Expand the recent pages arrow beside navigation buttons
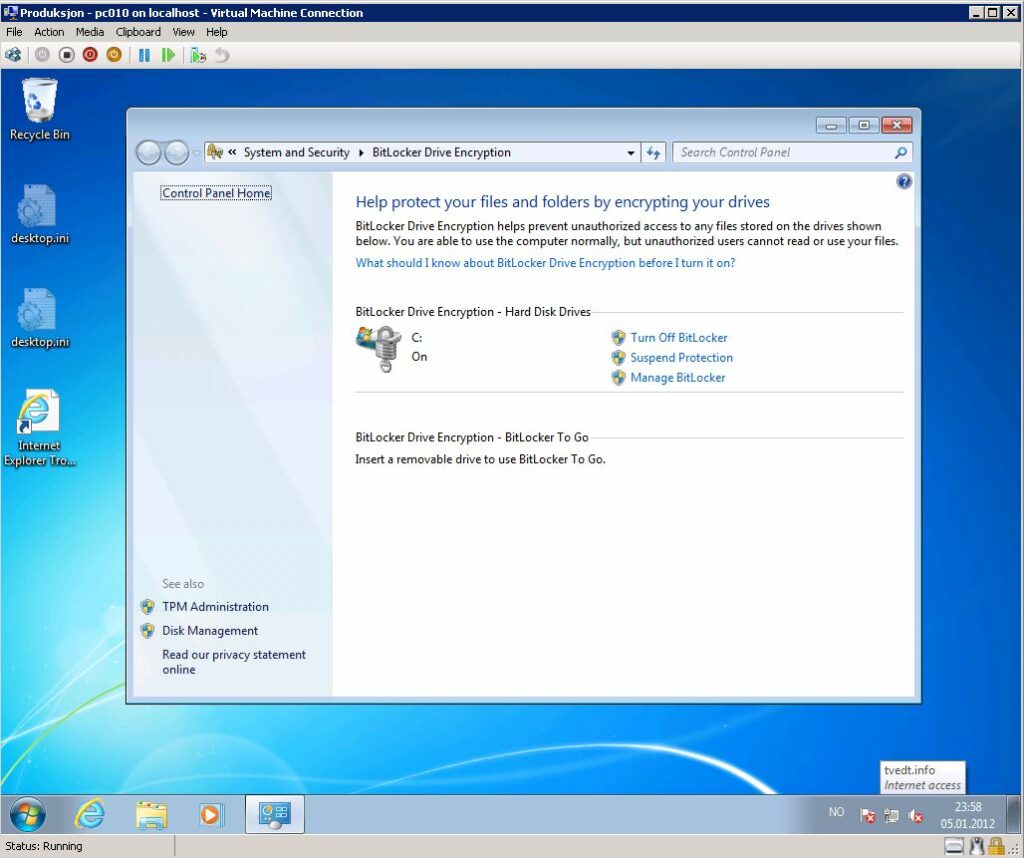This screenshot has width=1024, height=858. [x=197, y=153]
